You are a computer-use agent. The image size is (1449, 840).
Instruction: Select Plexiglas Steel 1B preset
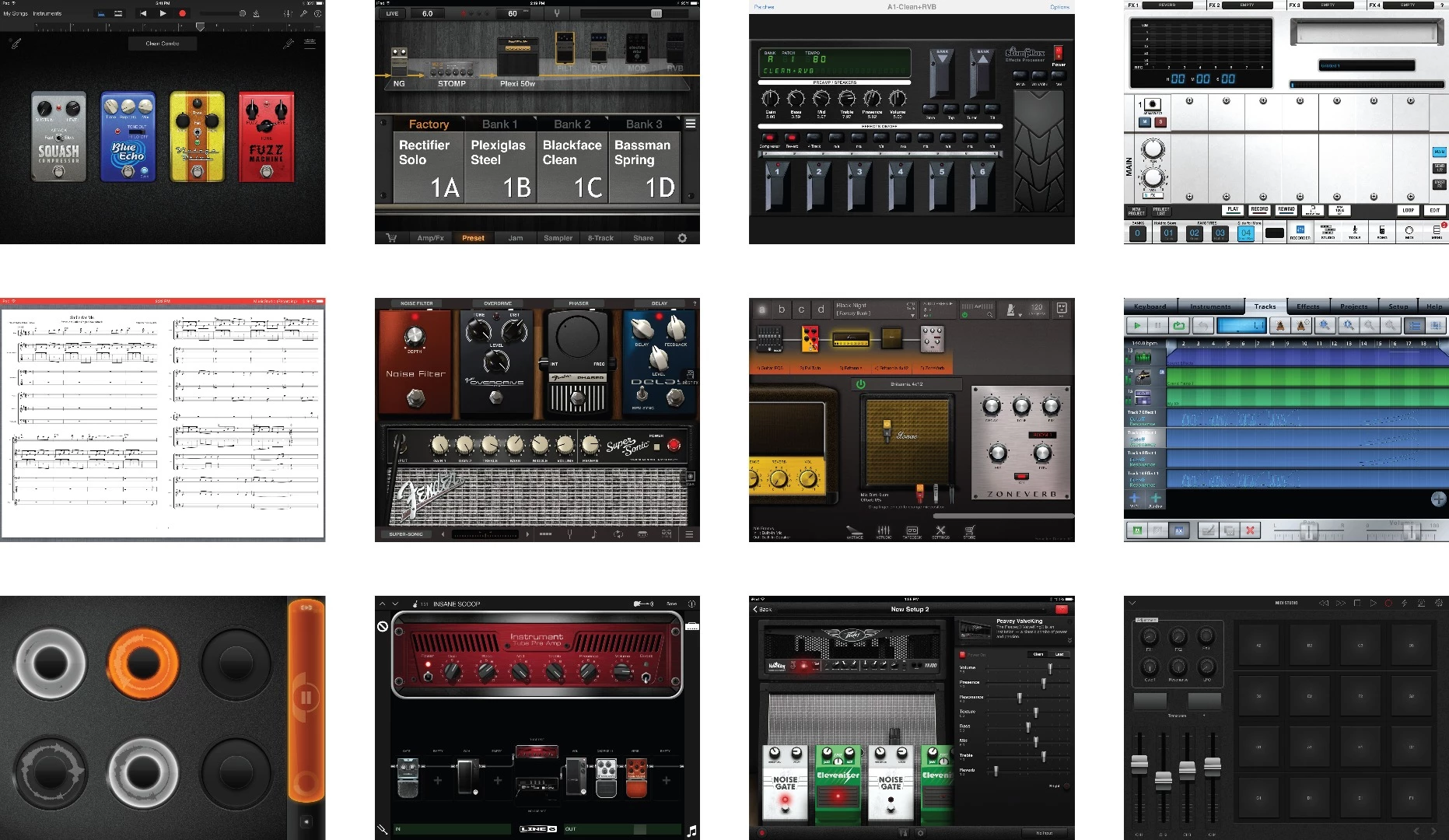pyautogui.click(x=501, y=168)
